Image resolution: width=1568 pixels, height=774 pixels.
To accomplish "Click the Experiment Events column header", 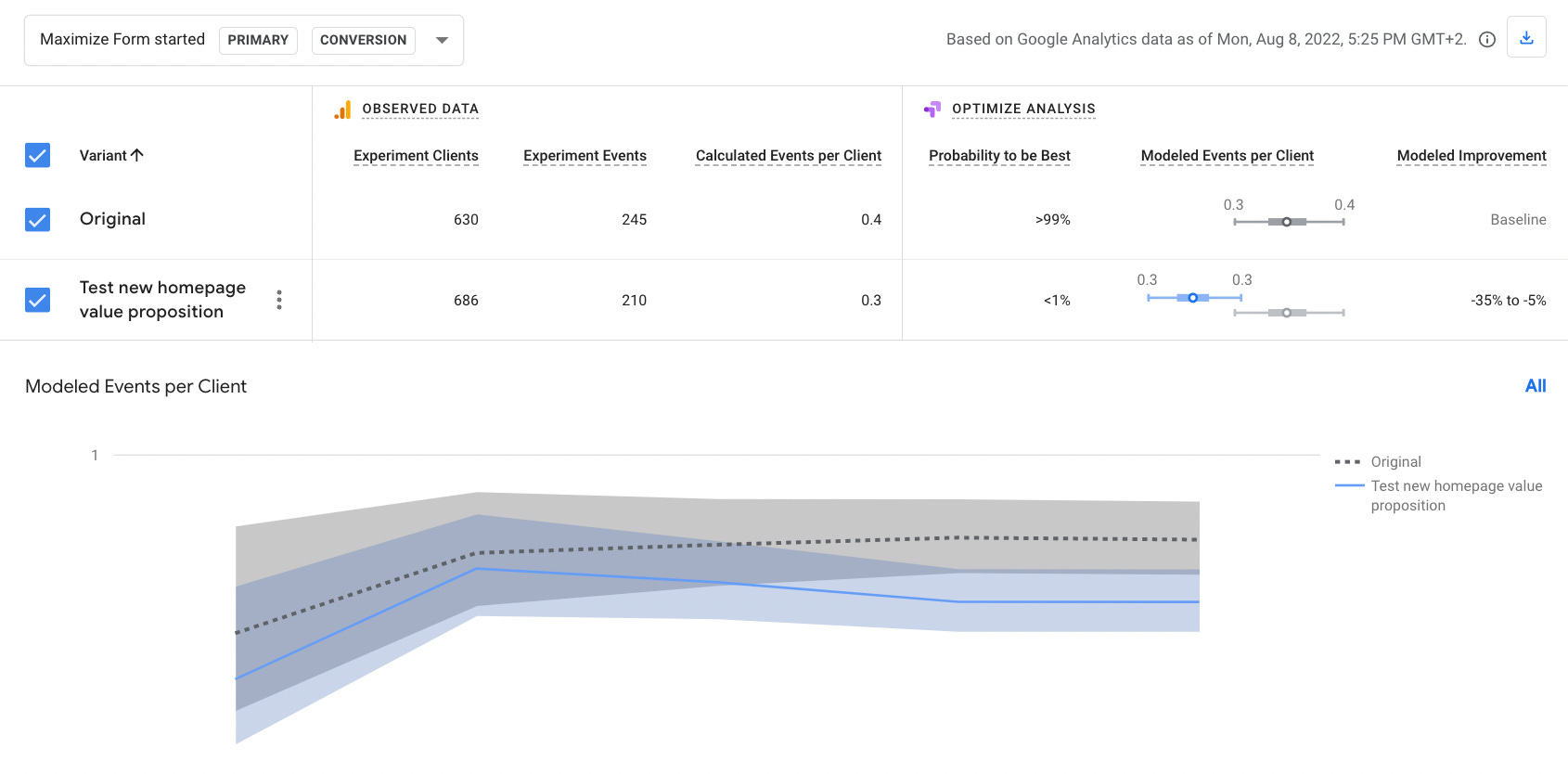I will click(585, 156).
